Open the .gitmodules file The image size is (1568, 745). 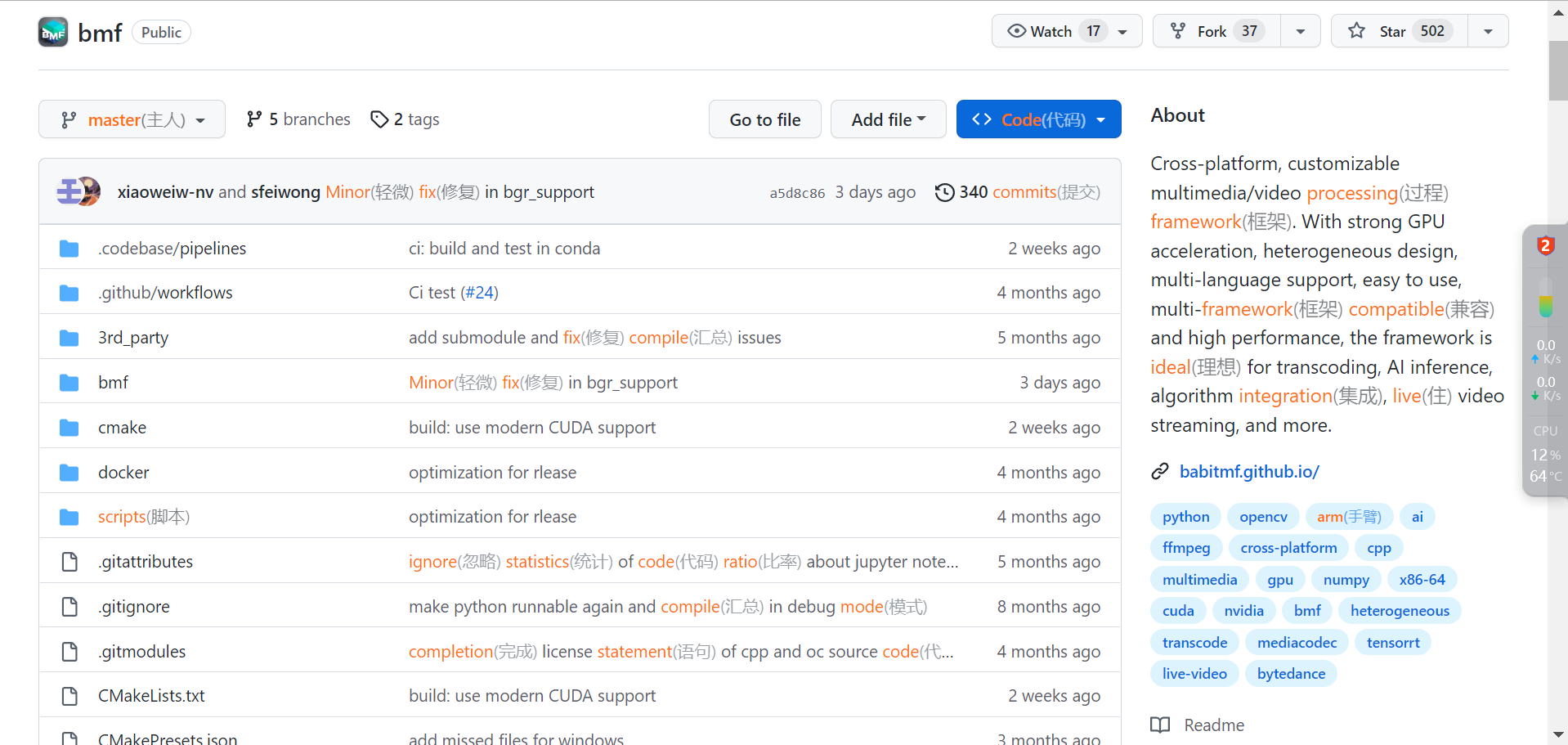click(x=141, y=652)
